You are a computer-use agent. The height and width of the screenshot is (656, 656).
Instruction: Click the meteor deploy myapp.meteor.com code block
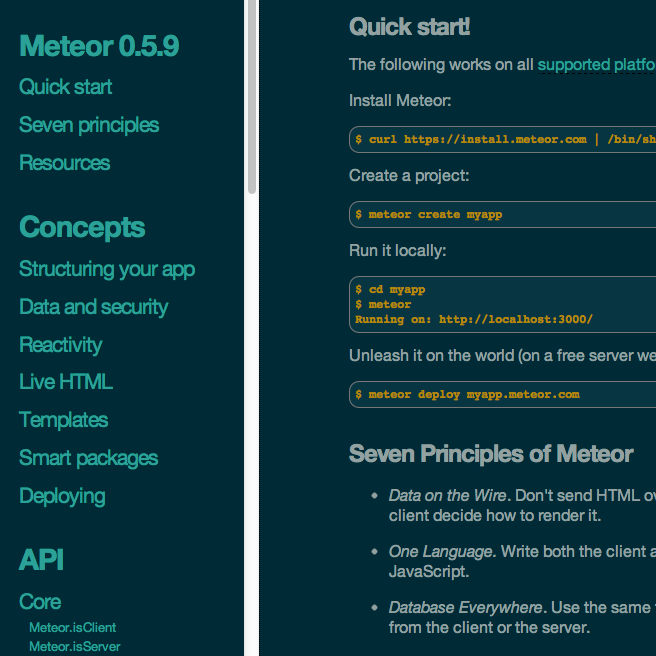pos(502,395)
